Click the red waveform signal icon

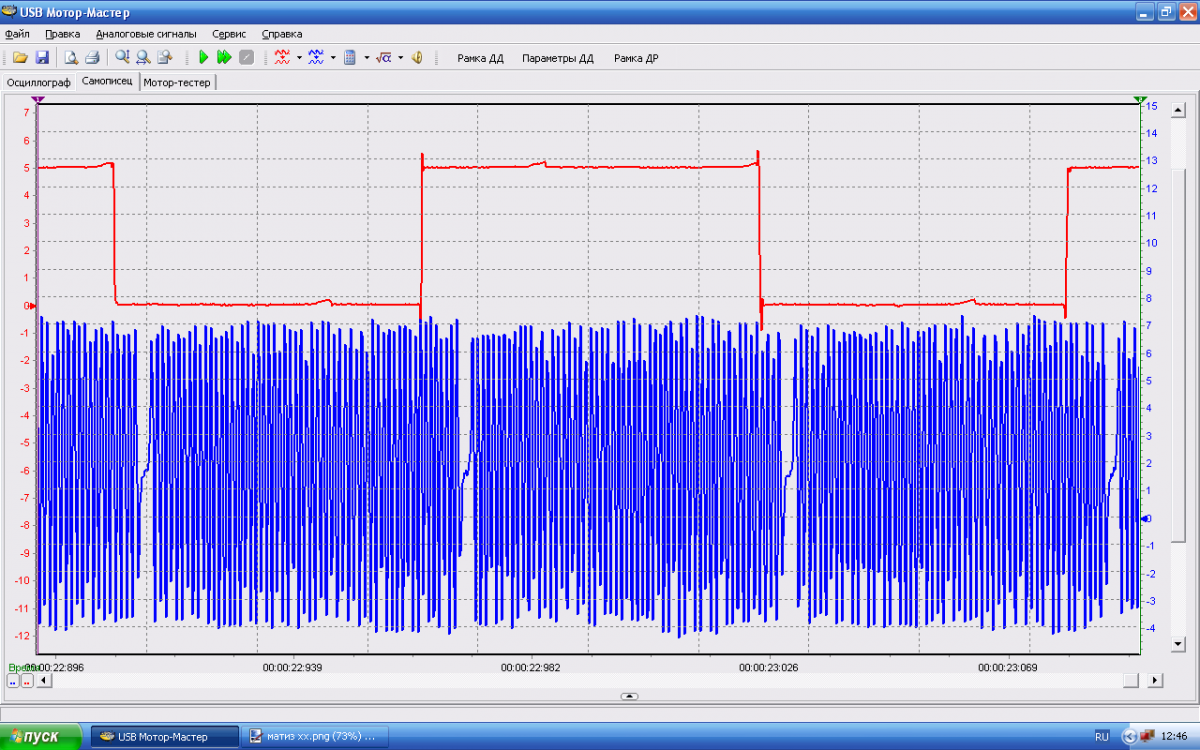(x=282, y=58)
